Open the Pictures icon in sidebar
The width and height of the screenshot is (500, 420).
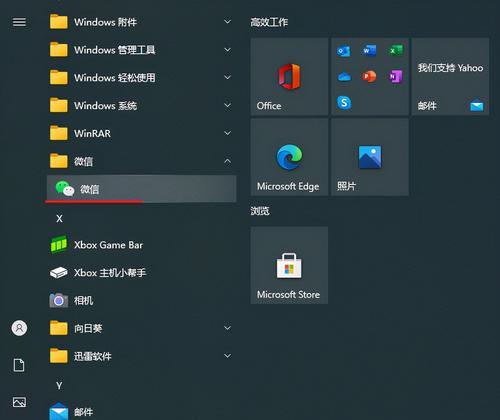(x=19, y=402)
